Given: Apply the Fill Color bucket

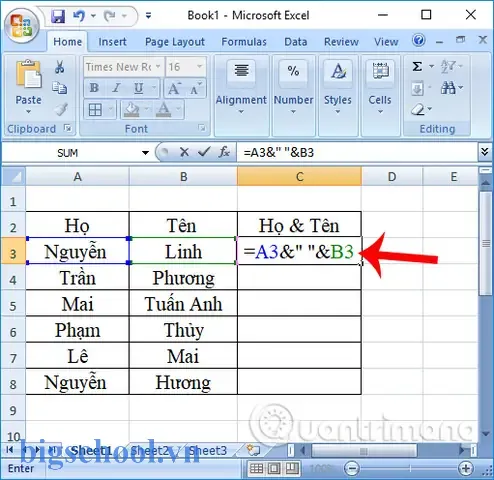Looking at the screenshot, I should (132, 109).
